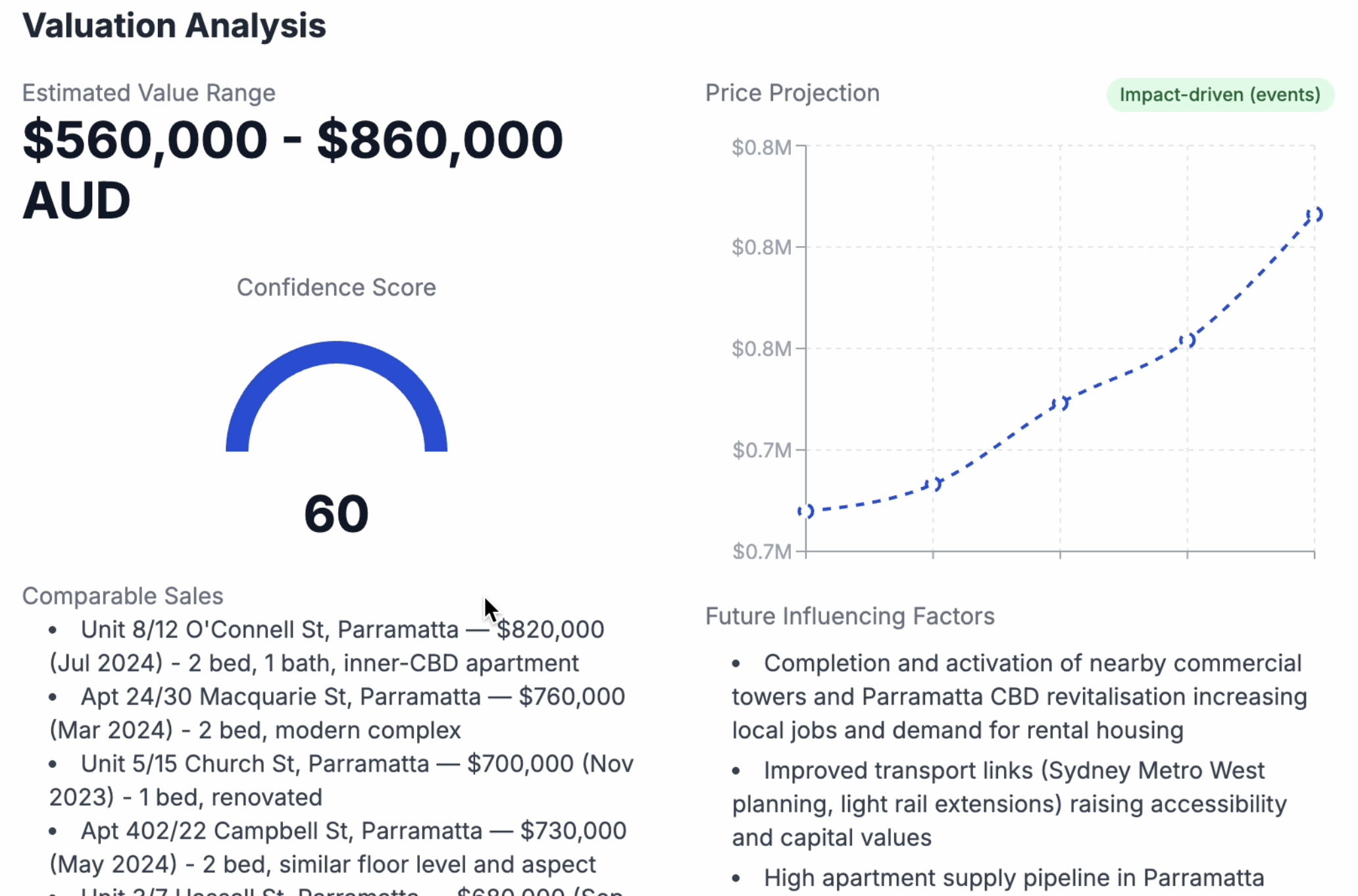Click the Price Projection chart title
The width and height of the screenshot is (1358, 896).
tap(792, 93)
